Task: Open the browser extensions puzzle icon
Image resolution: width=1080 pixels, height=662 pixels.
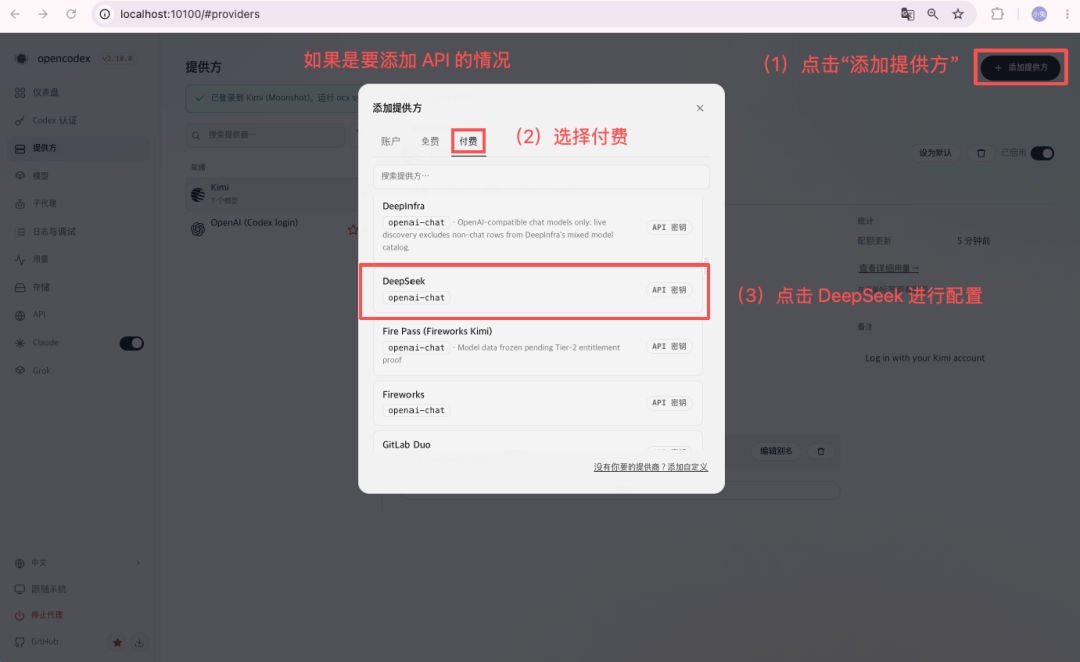Action: pyautogui.click(x=997, y=14)
